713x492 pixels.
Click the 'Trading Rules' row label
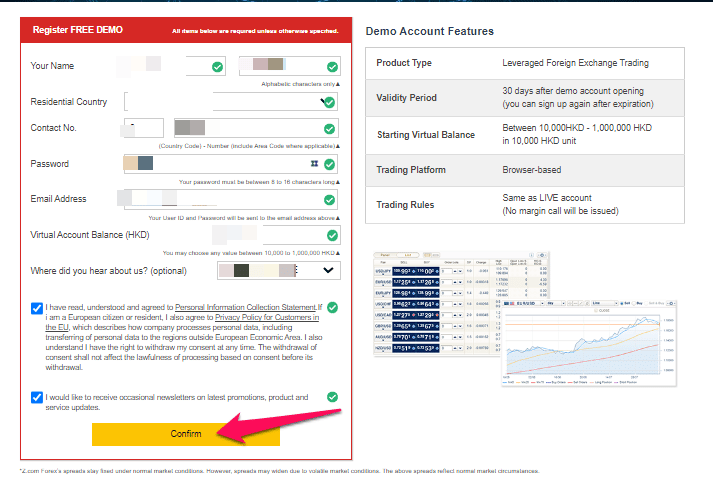coord(405,205)
